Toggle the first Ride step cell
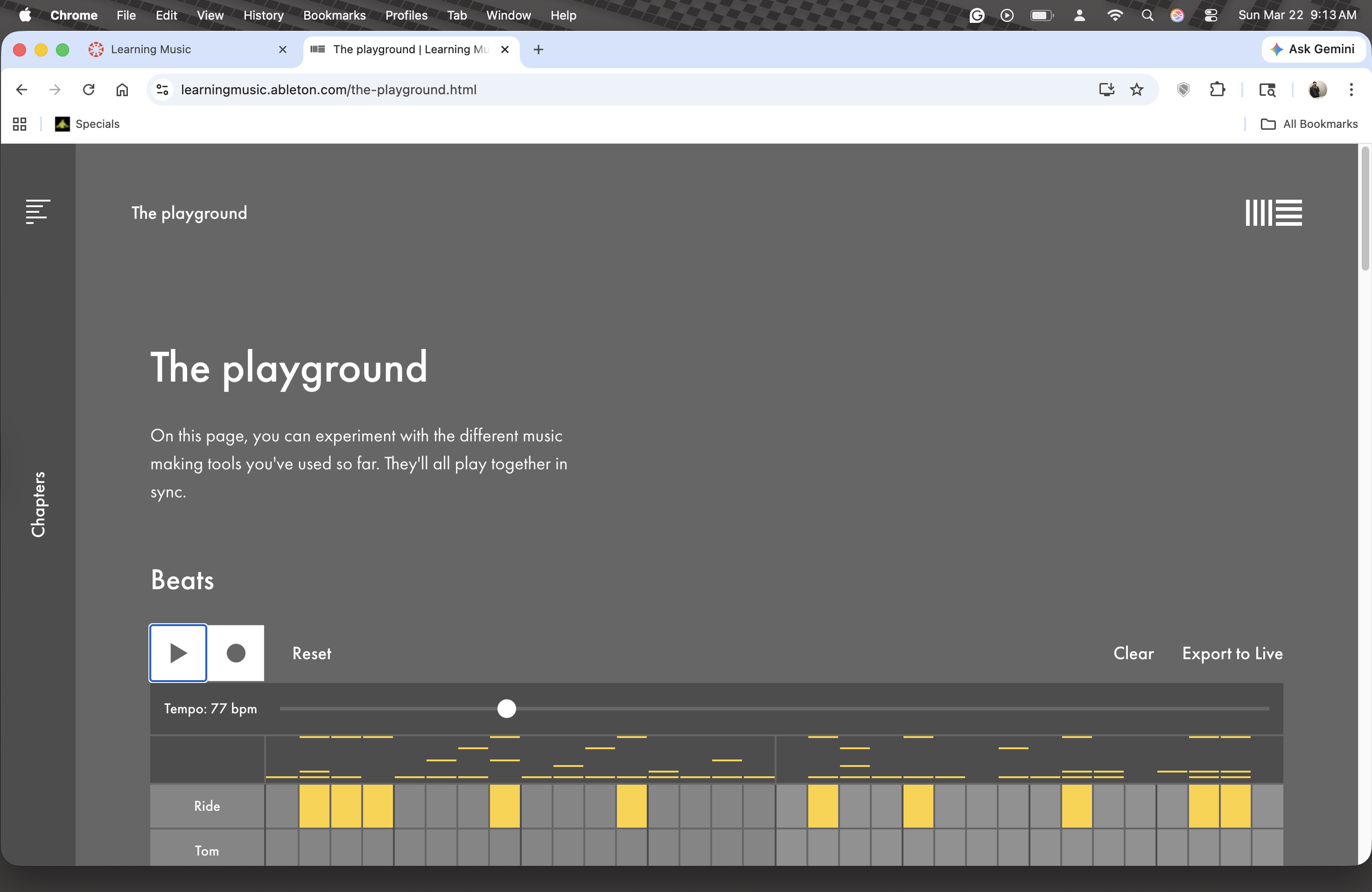Image resolution: width=1372 pixels, height=892 pixels. pyautogui.click(x=282, y=805)
